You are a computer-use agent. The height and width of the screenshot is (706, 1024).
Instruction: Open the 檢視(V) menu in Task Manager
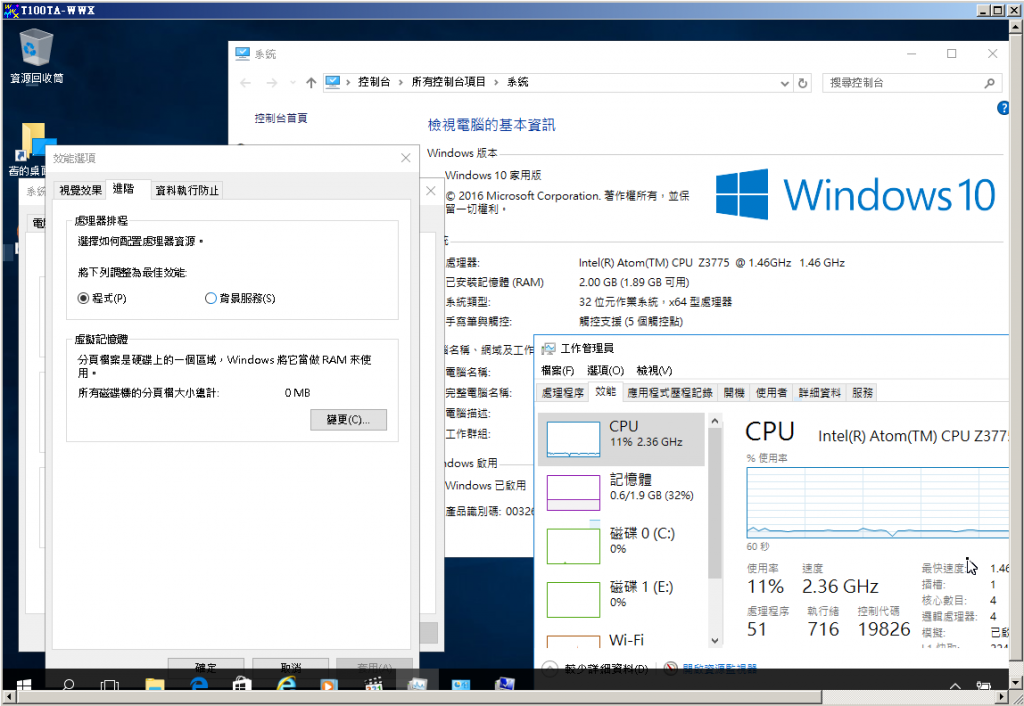click(654, 370)
